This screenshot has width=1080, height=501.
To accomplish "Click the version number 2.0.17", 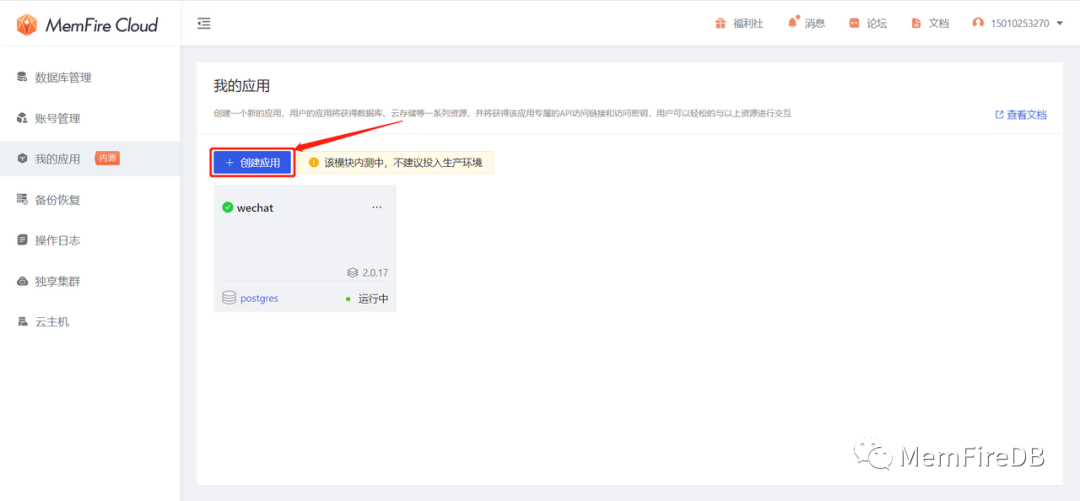I will pyautogui.click(x=375, y=273).
